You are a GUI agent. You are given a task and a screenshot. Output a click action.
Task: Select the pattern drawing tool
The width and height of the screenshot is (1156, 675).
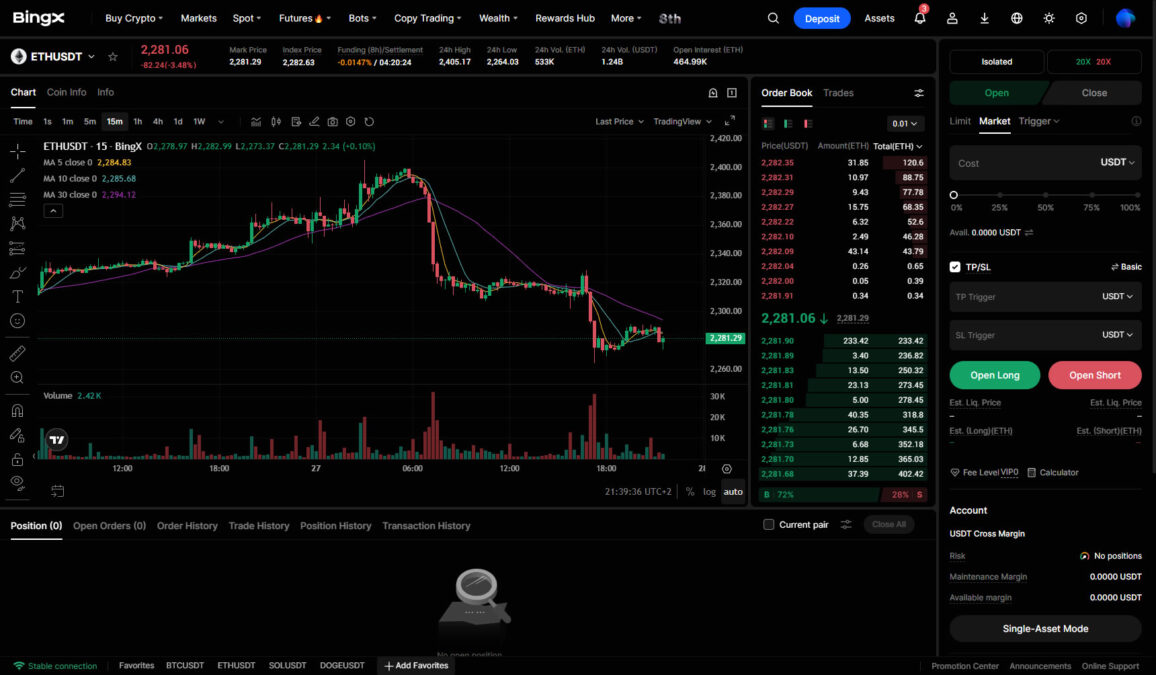(x=18, y=223)
